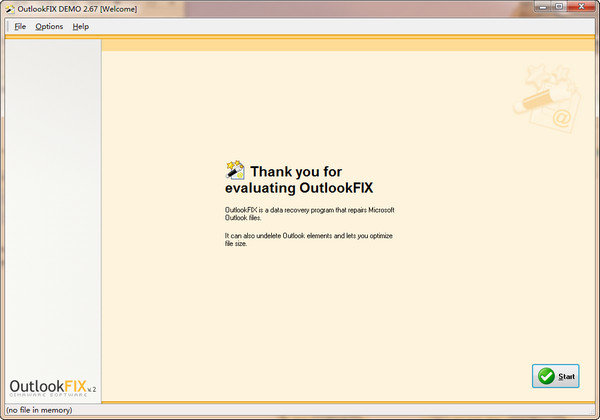The height and width of the screenshot is (420, 600).
Task: Click the OutlookFIX logo in sidebar
Action: pos(52,387)
